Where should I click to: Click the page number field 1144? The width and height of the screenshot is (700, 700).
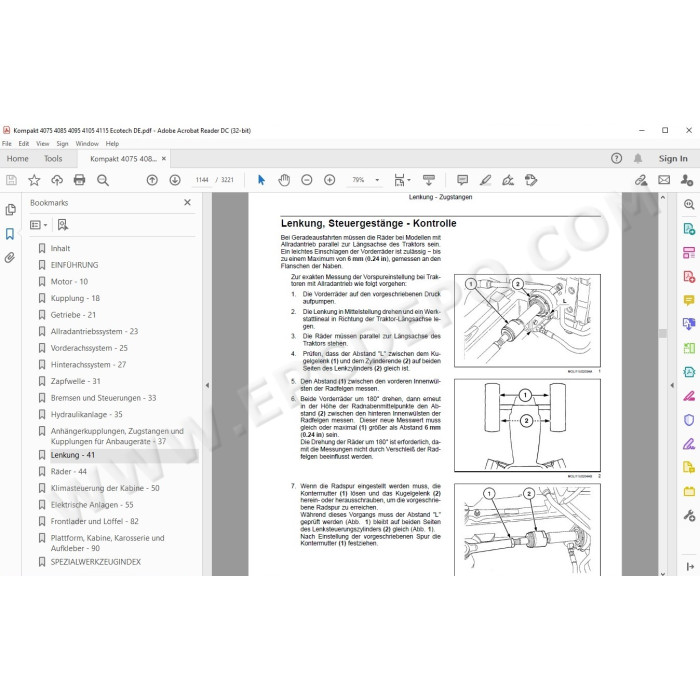[202, 180]
